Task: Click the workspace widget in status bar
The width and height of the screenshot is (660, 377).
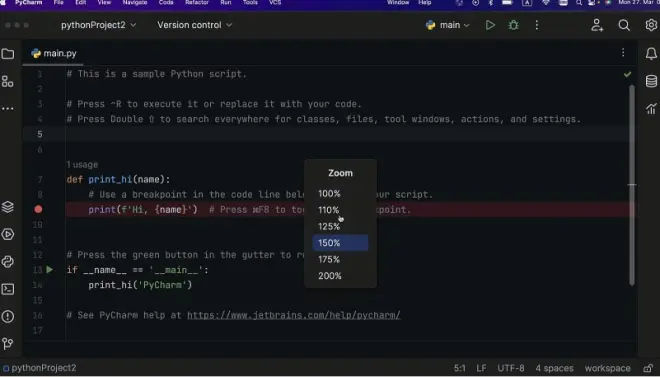Action: (x=607, y=369)
